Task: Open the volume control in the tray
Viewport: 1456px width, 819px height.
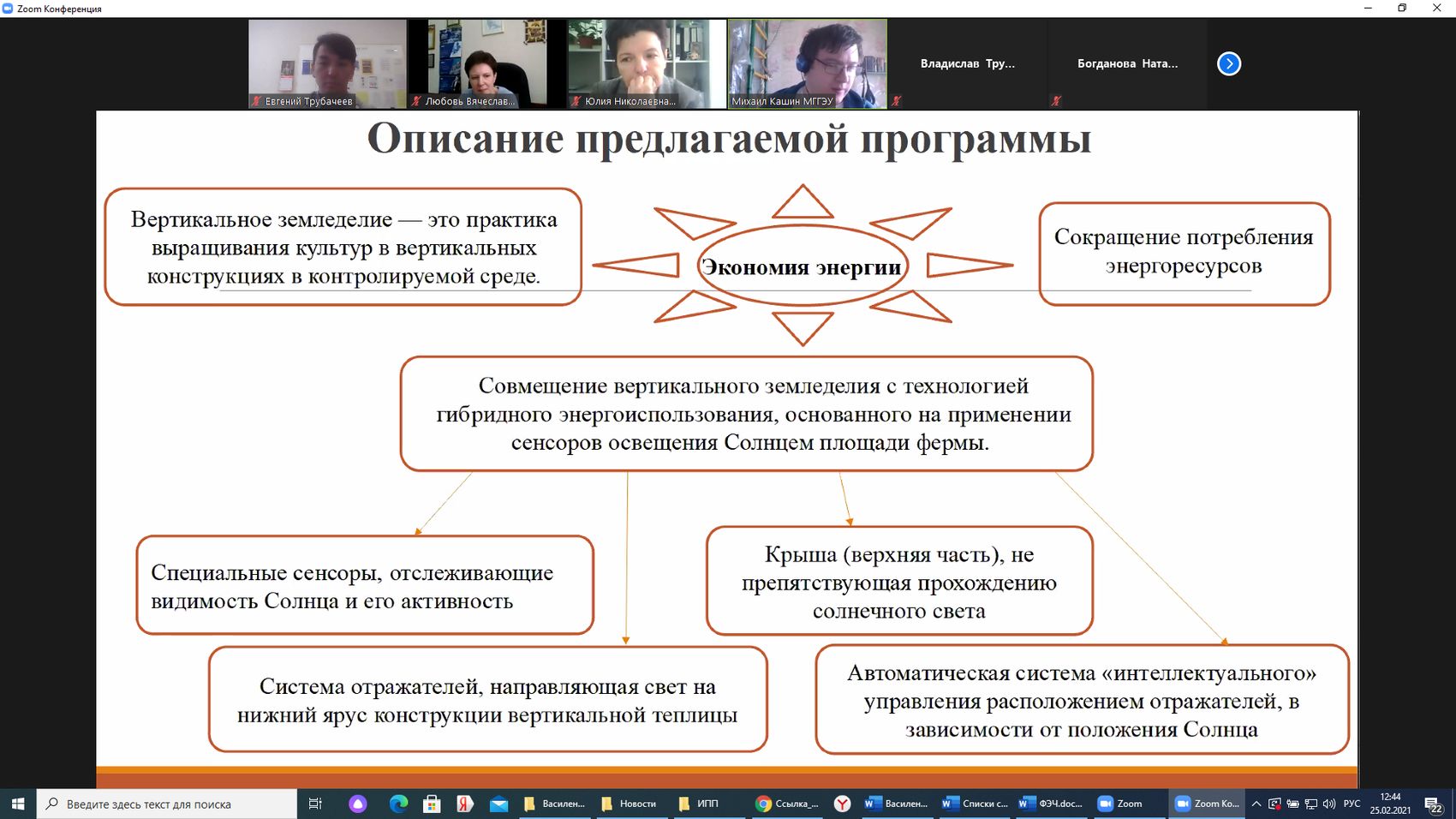Action: pos(1328,804)
